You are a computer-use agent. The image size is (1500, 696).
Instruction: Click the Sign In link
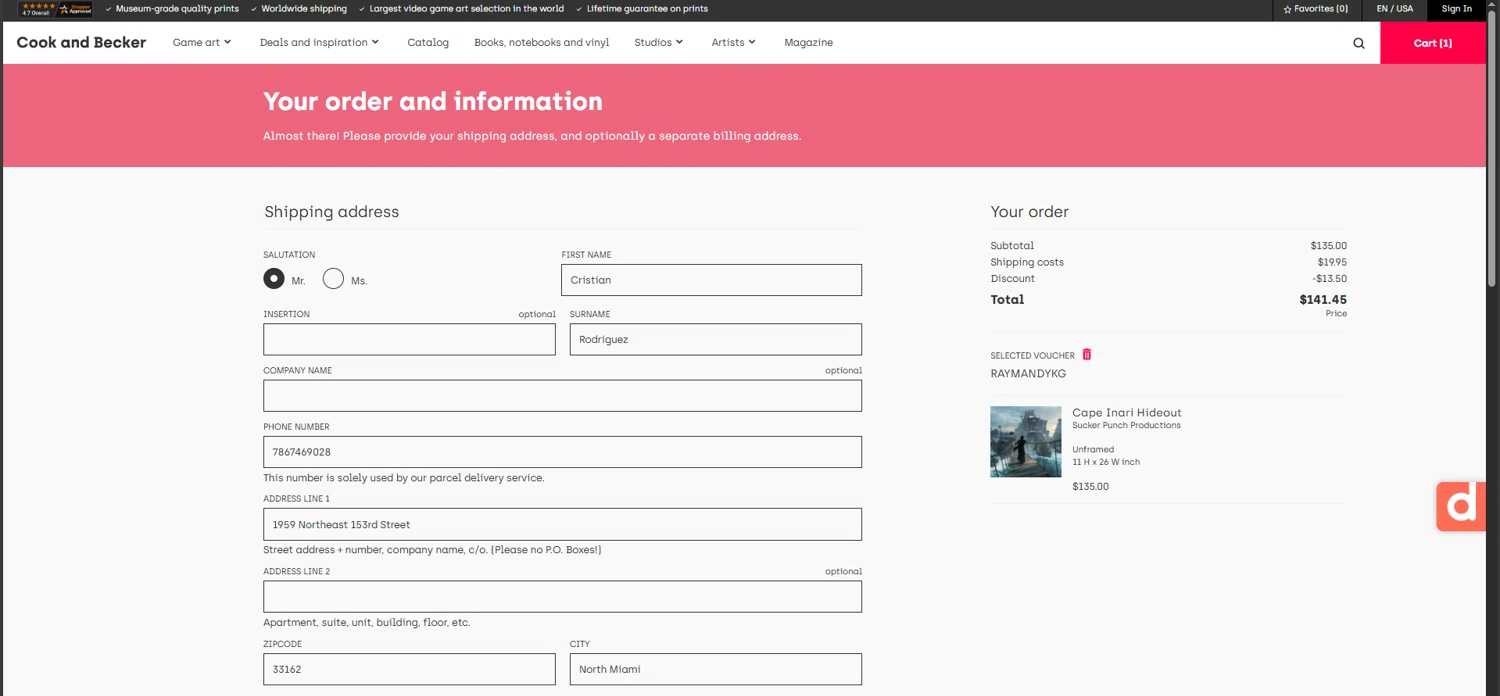click(1456, 9)
